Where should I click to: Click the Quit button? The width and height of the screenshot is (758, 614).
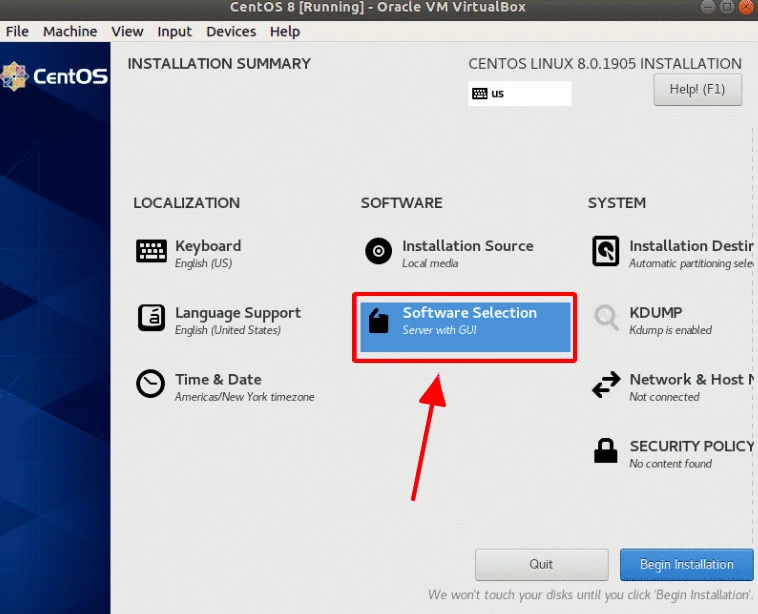(541, 565)
